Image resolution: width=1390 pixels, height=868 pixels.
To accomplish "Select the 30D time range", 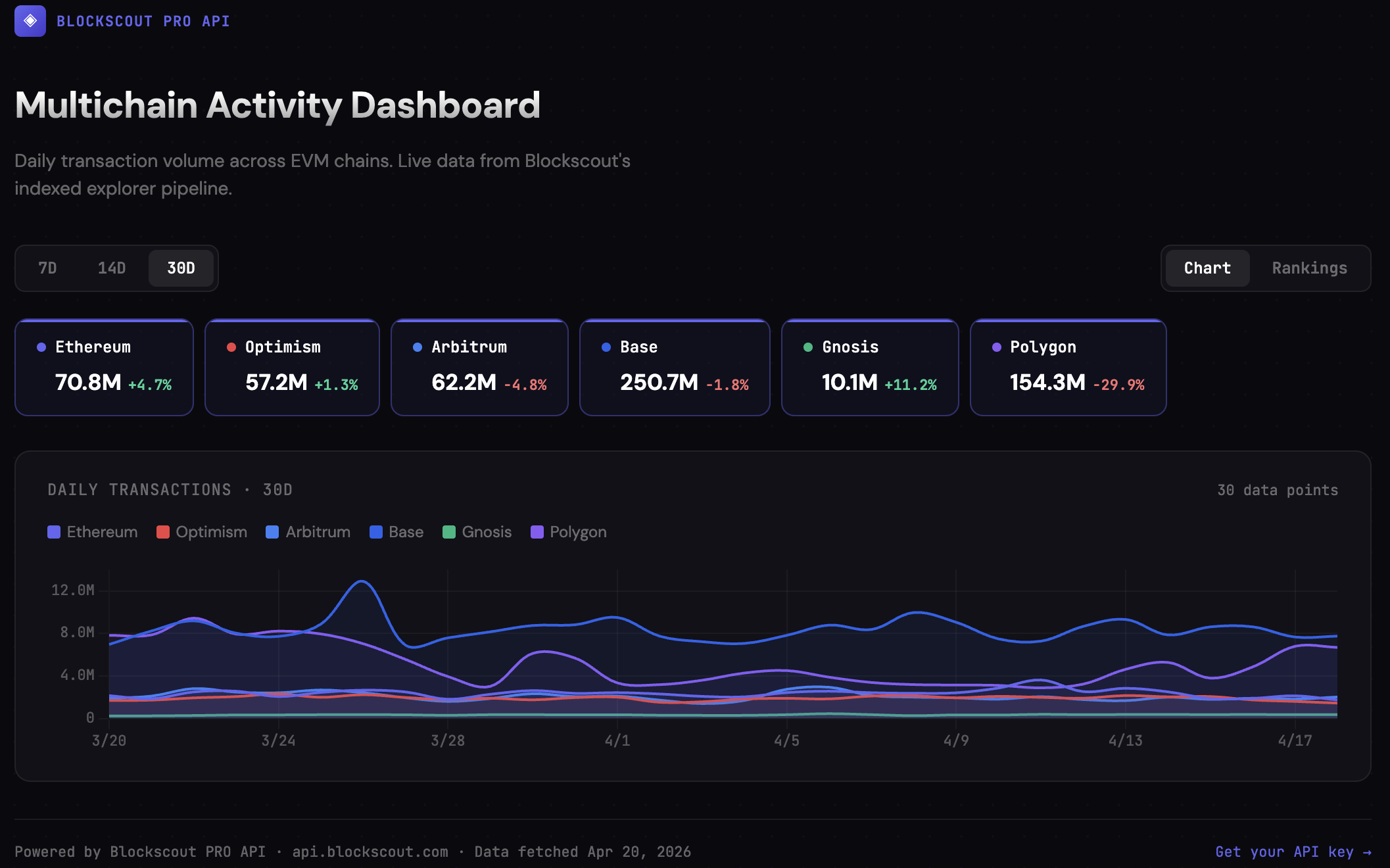I will click(x=181, y=268).
